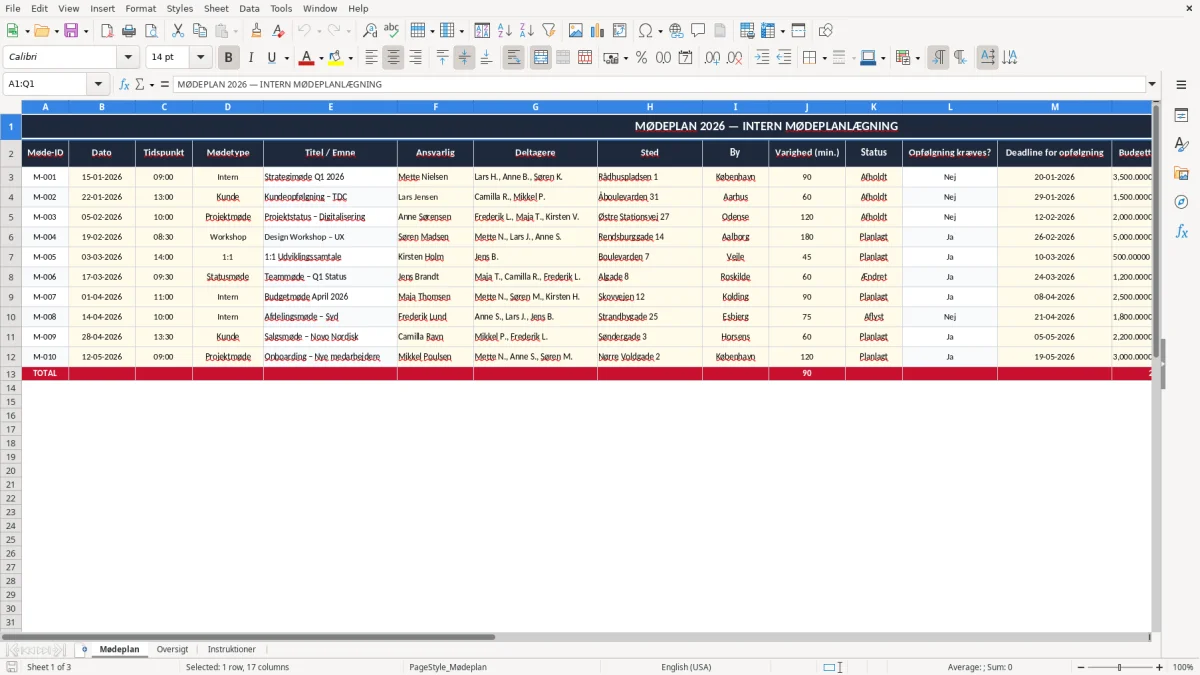Apply the red Font Color button
The image size is (1200, 675).
point(307,58)
